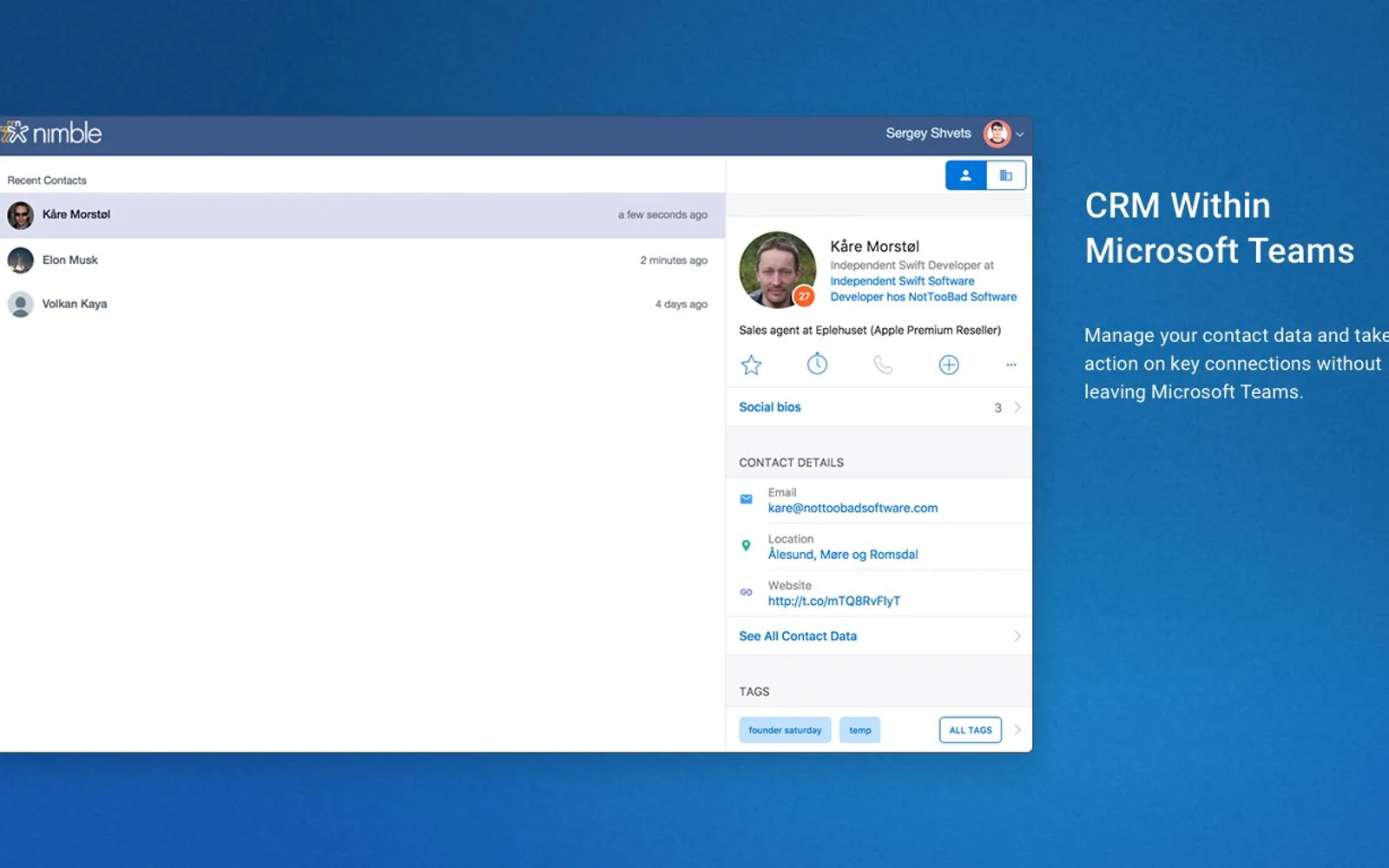This screenshot has width=1389, height=868.
Task: Open Sergey Shvets account dropdown arrow
Action: (1020, 135)
